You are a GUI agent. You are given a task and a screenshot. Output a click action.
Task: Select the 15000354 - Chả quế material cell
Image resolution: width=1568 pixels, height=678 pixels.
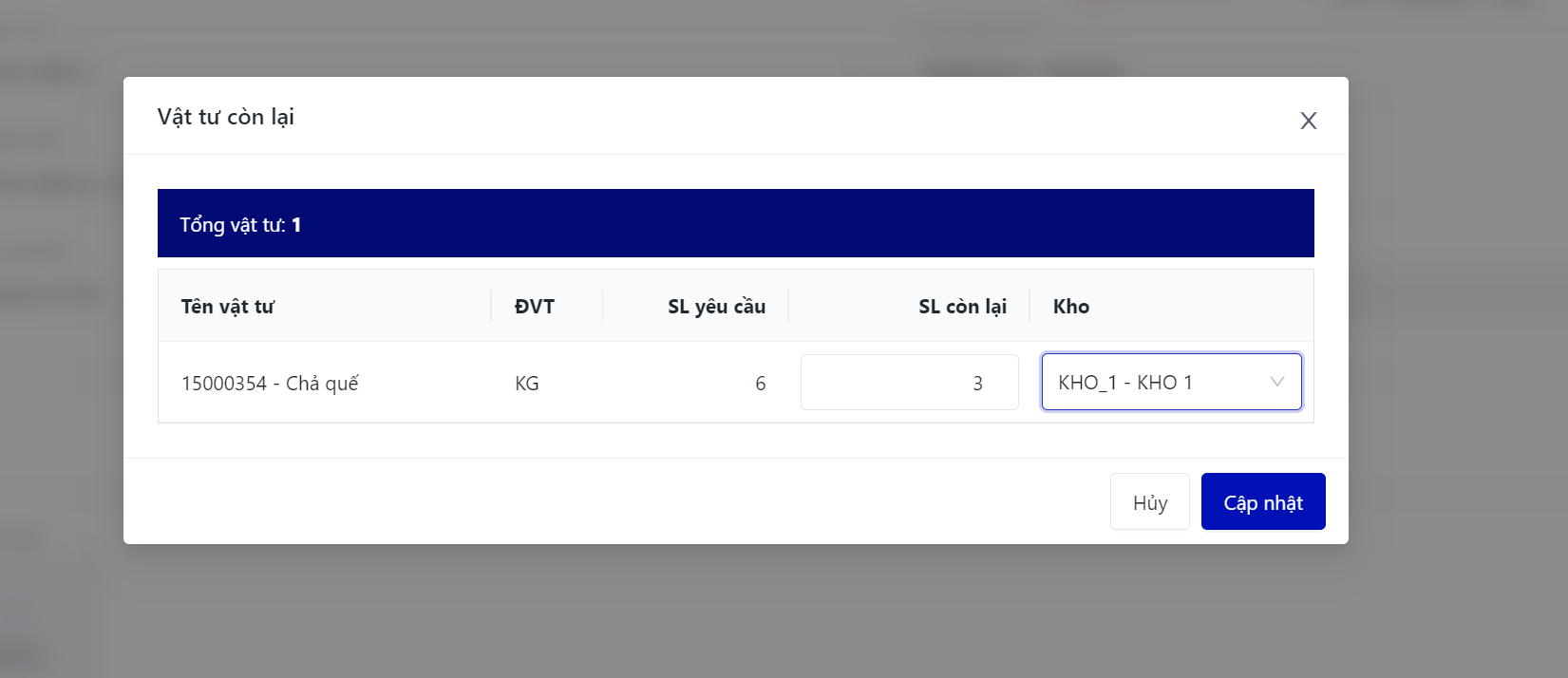[270, 384]
